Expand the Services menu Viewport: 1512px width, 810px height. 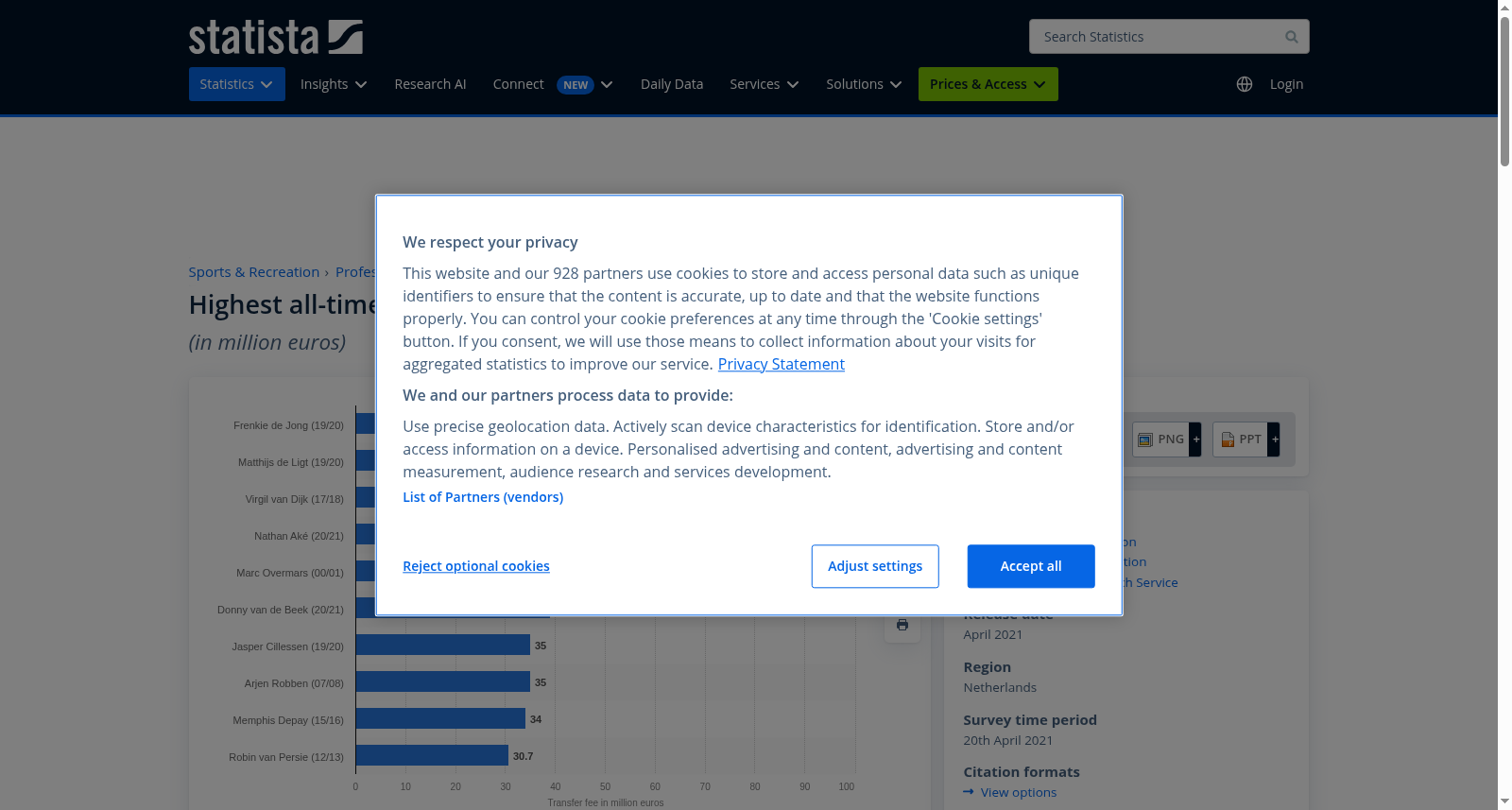(x=765, y=84)
